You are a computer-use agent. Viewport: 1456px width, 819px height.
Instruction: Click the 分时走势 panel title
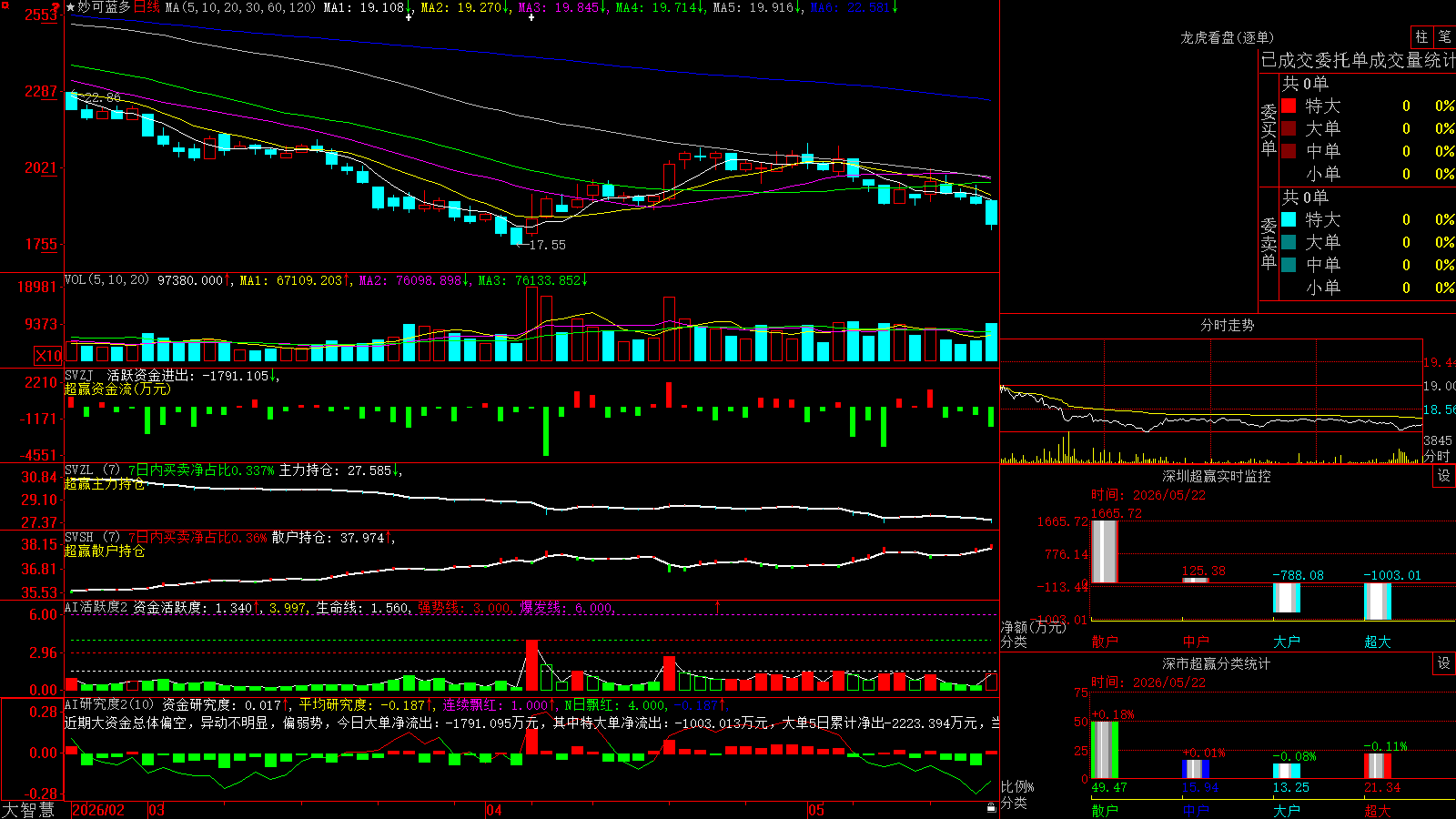point(1228,325)
